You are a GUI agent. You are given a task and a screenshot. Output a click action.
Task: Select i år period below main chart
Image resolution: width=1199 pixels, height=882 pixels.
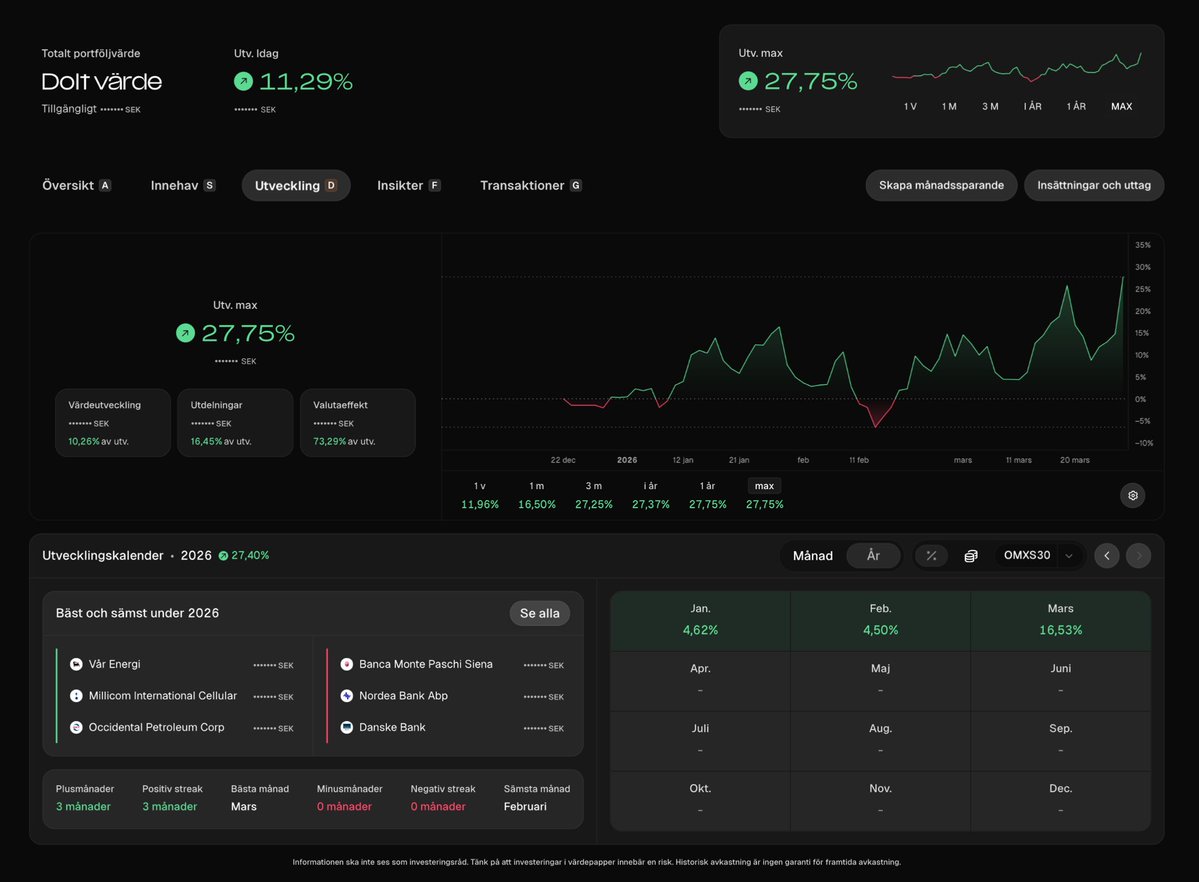click(651, 495)
